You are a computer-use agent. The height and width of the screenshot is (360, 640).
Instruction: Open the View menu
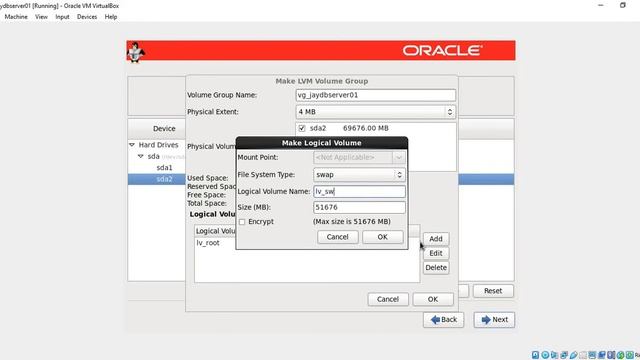41,17
